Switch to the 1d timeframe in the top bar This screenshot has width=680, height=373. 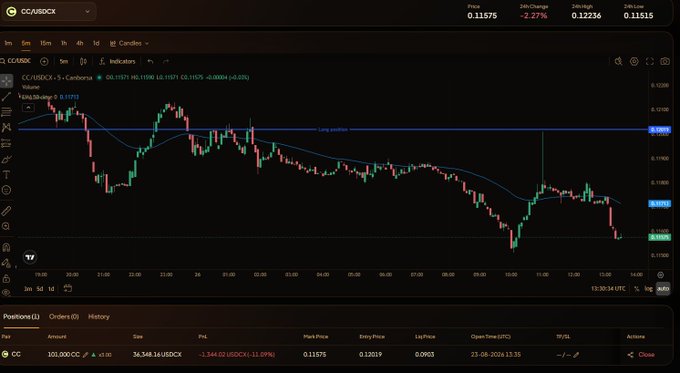pos(96,43)
